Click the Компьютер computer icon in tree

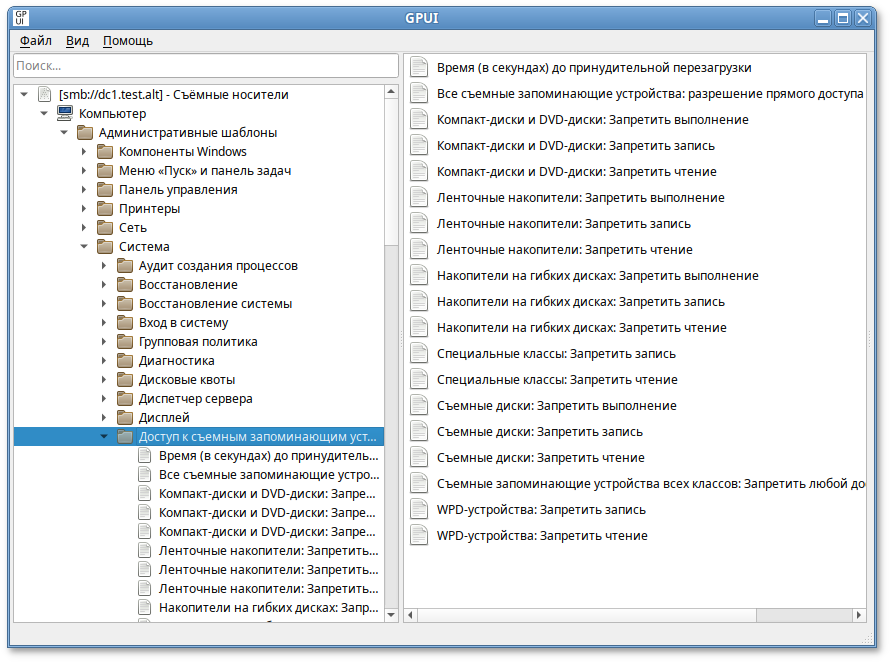click(64, 114)
